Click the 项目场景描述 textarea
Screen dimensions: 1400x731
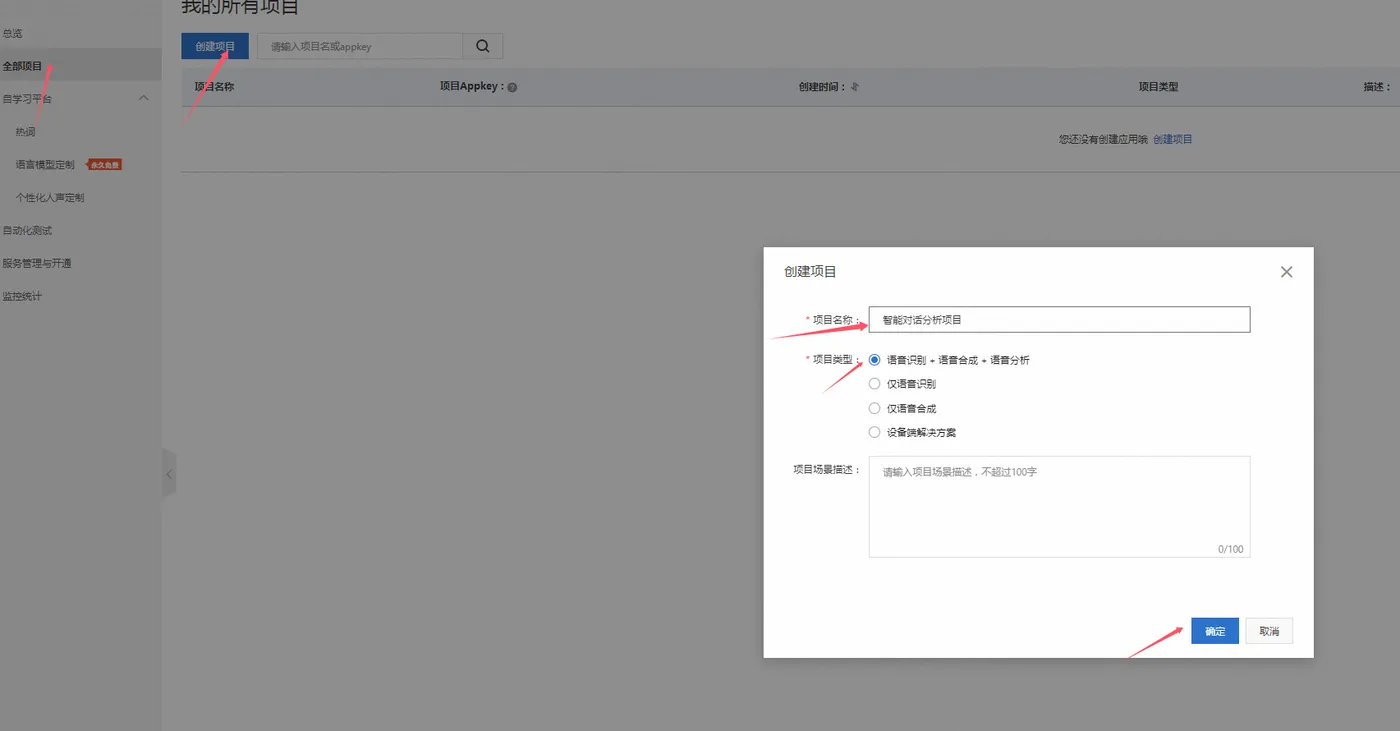coord(1059,506)
